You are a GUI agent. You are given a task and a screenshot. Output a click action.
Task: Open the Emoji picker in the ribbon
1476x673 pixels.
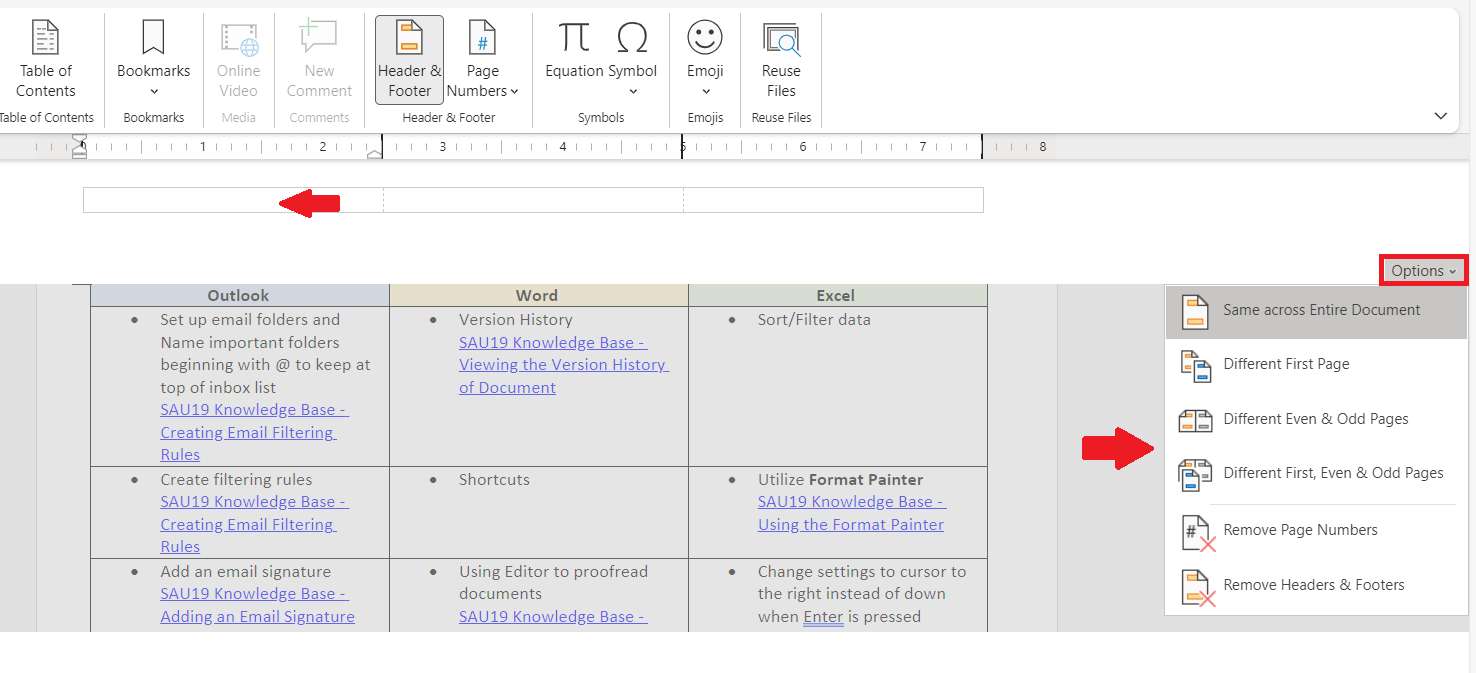click(x=705, y=62)
